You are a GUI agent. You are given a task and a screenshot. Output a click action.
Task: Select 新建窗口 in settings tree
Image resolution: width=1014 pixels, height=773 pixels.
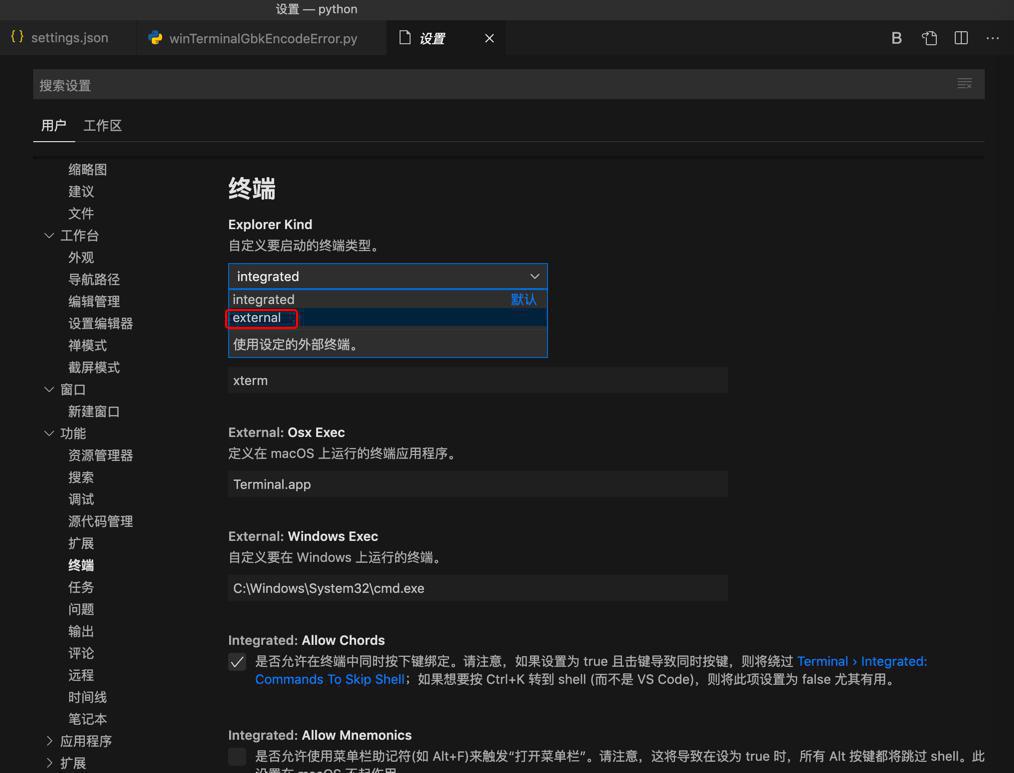(94, 411)
